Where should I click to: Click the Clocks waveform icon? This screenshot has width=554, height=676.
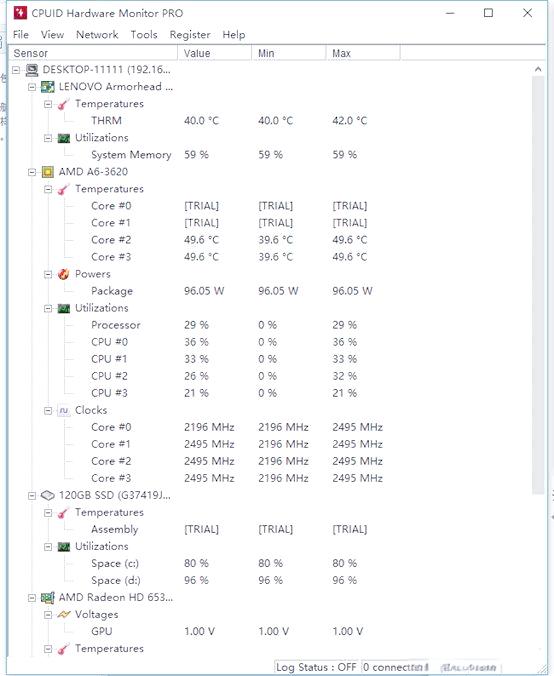(x=63, y=410)
